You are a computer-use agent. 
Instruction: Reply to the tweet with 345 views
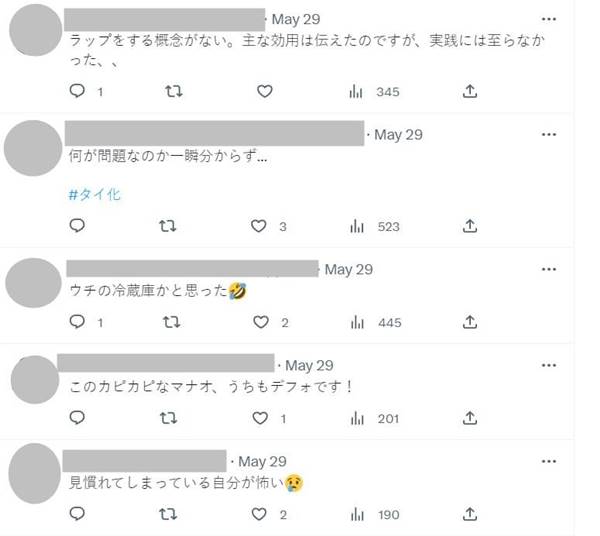click(77, 91)
